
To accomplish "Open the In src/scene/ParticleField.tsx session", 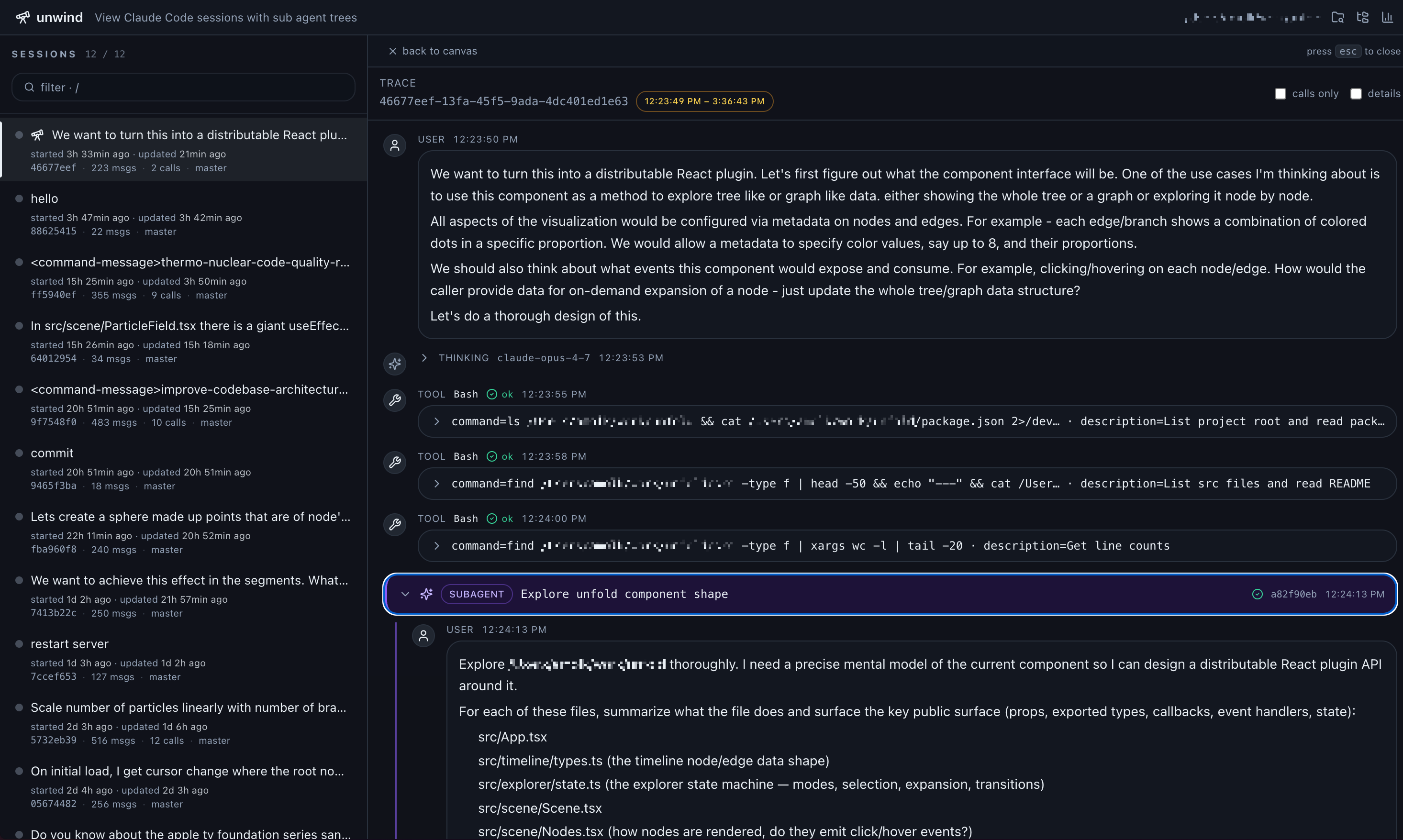I will click(x=184, y=341).
